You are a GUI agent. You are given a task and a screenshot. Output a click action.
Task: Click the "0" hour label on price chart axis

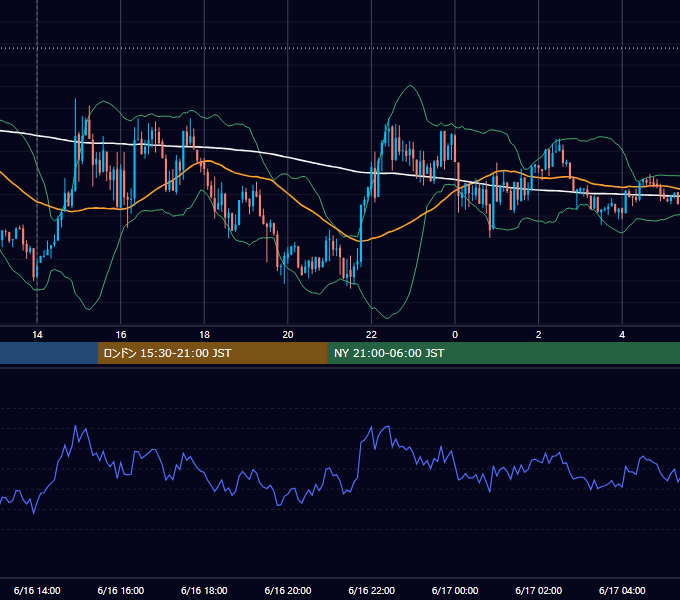click(455, 335)
